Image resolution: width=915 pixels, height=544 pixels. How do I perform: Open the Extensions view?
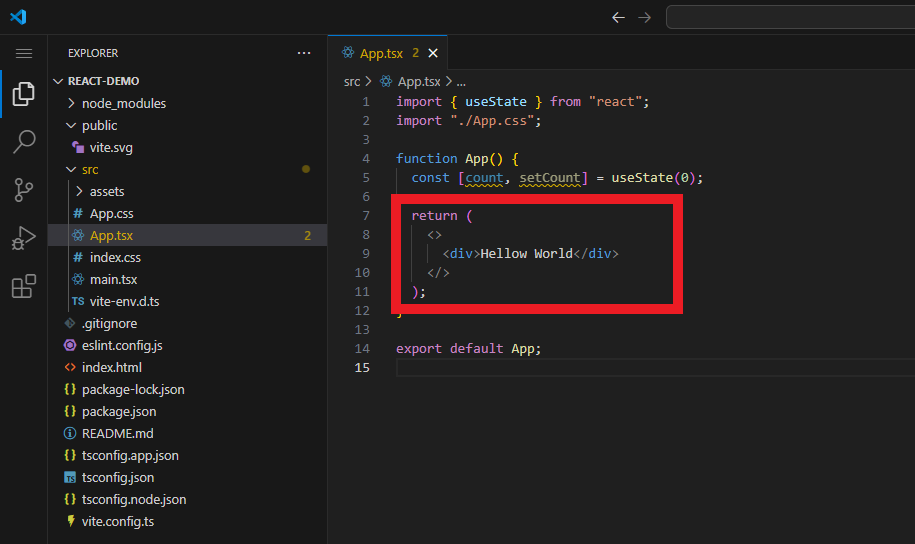tap(23, 286)
